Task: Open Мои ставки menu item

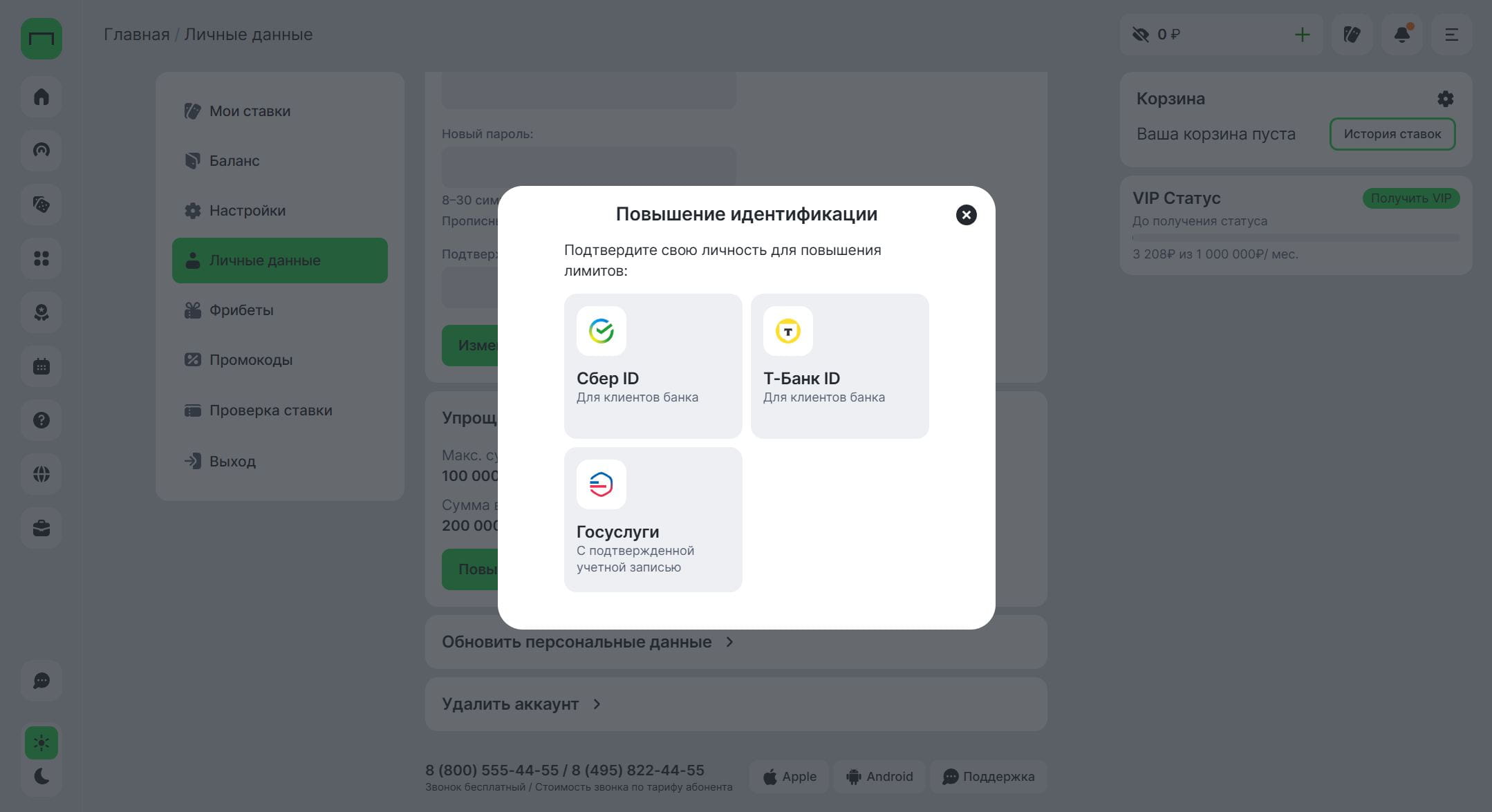Action: [x=280, y=111]
